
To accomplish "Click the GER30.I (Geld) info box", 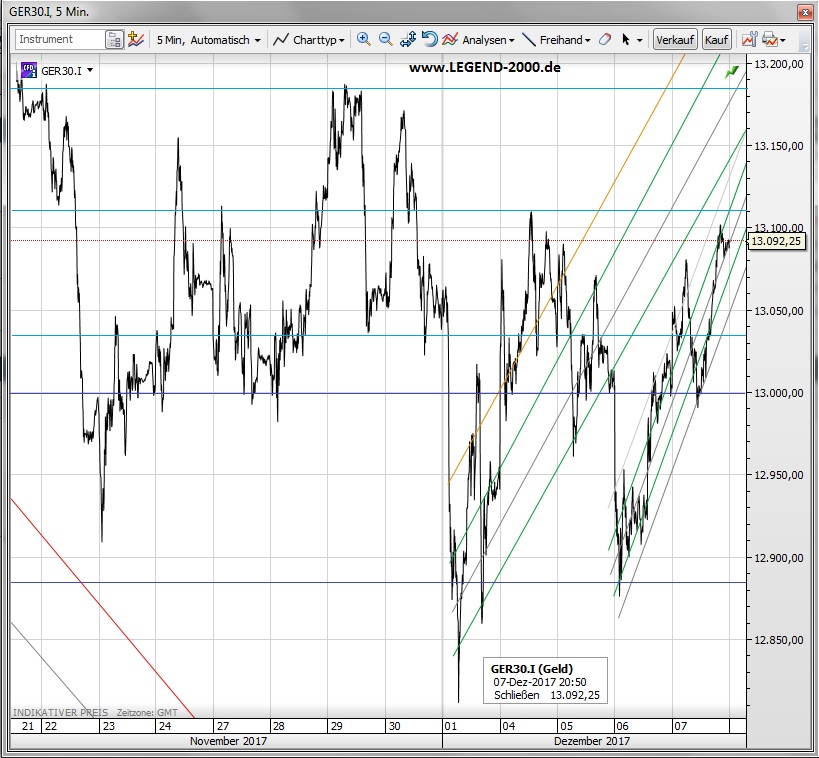I will [545, 681].
